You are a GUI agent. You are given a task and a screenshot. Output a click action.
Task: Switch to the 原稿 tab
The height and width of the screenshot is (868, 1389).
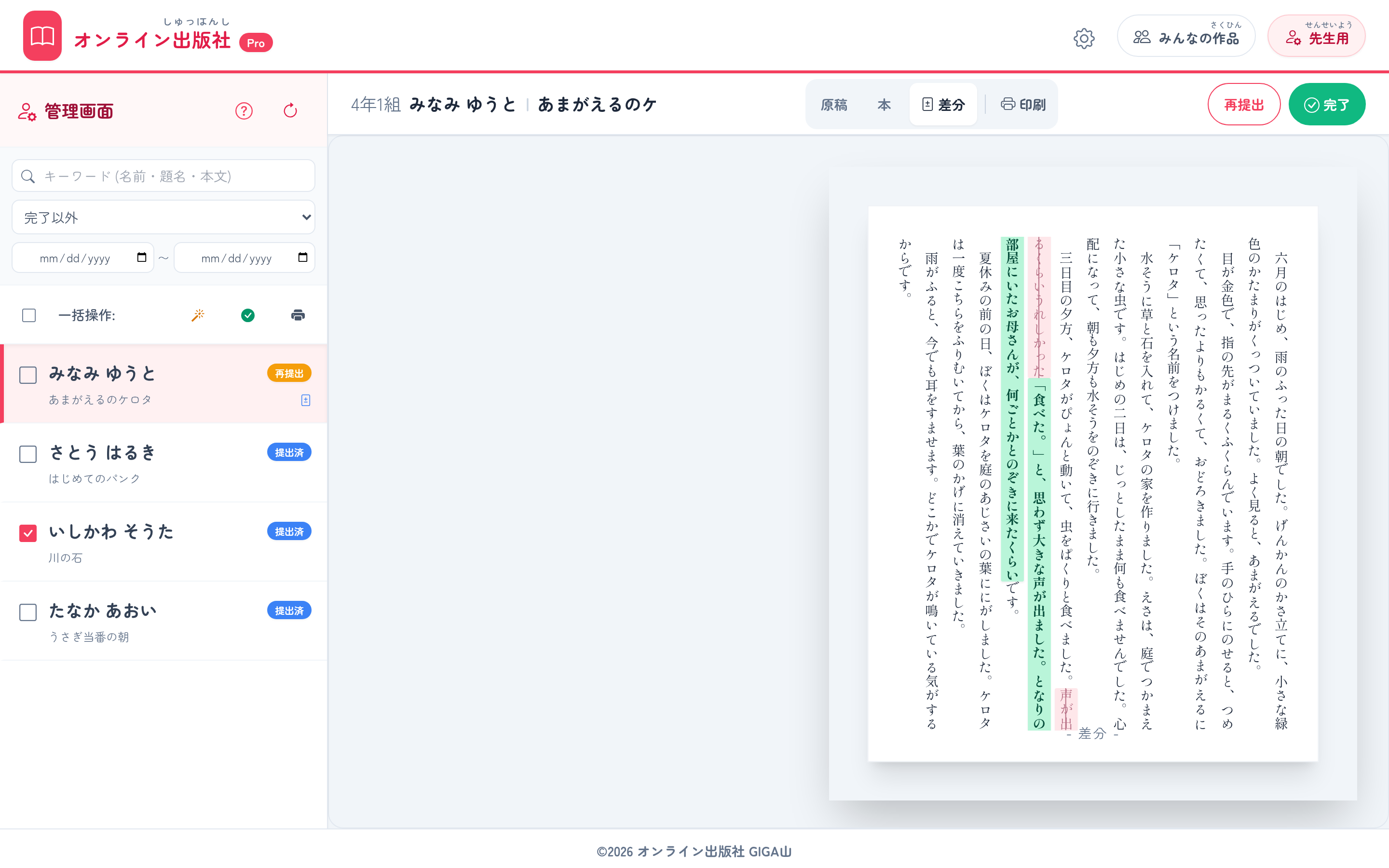(x=834, y=105)
